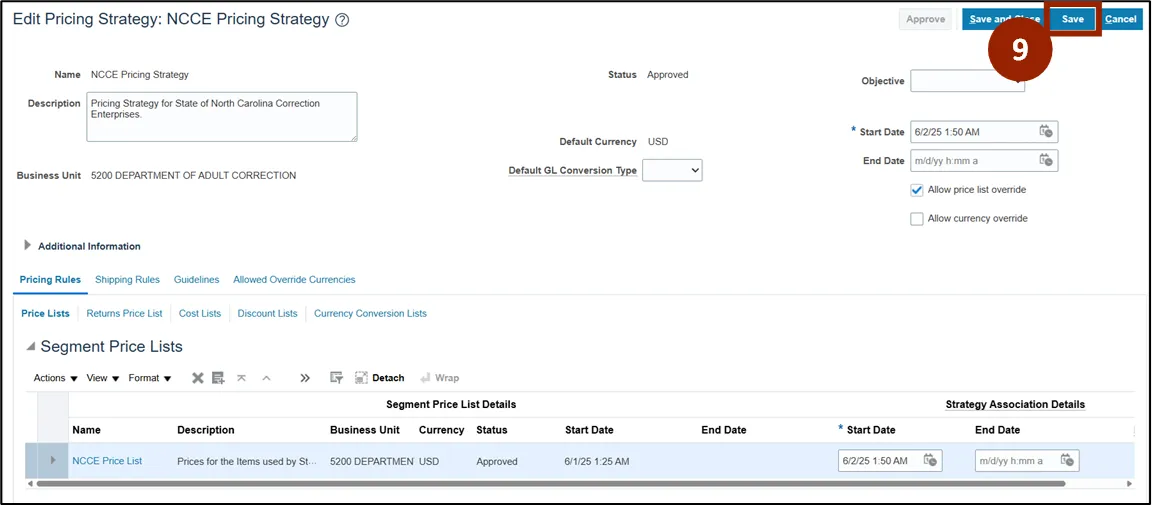This screenshot has height=506, width=1152.
Task: Open the Discount Lists sub-tab
Action: pos(267,314)
